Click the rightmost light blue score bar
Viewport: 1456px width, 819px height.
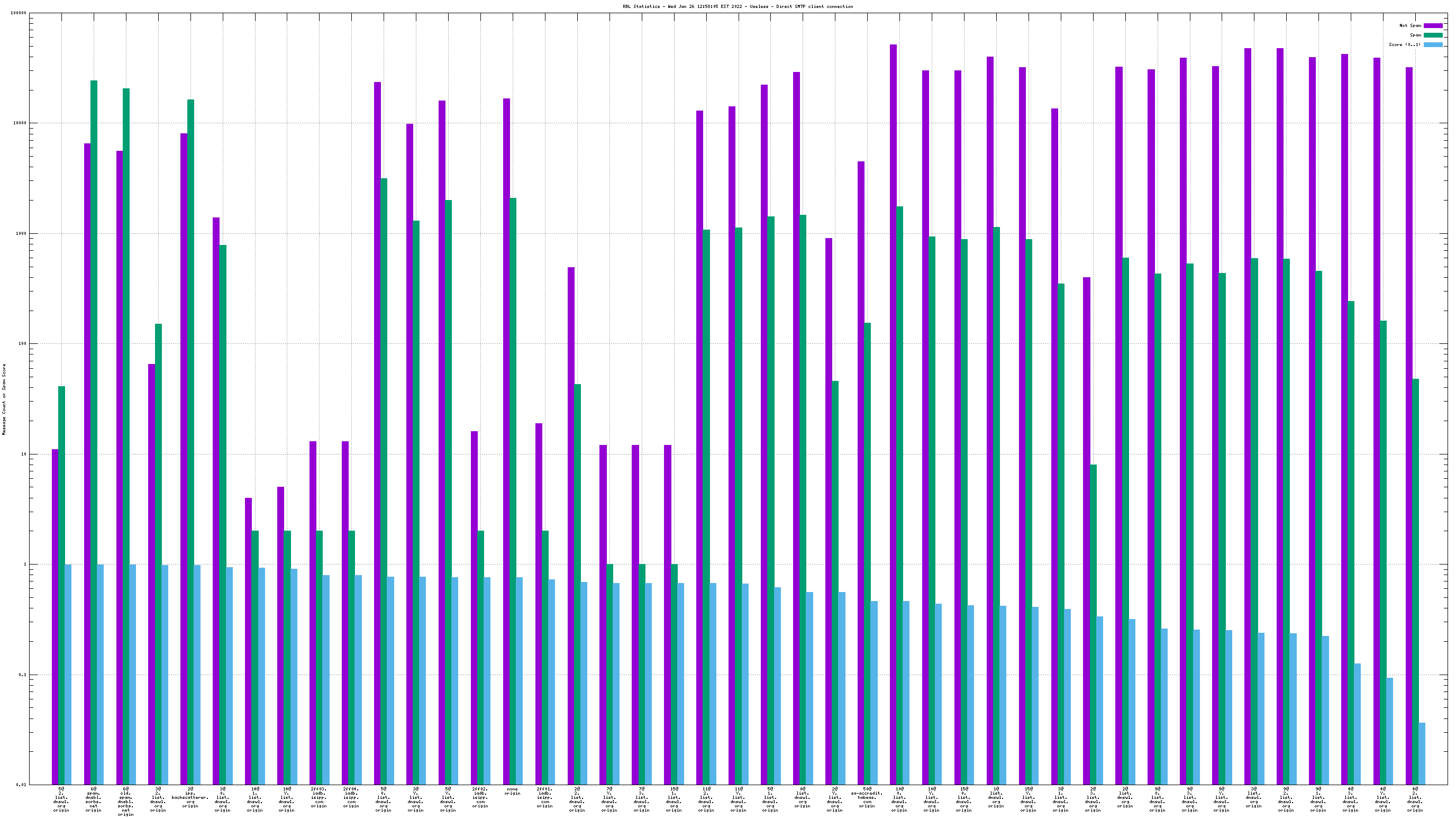click(x=1422, y=753)
